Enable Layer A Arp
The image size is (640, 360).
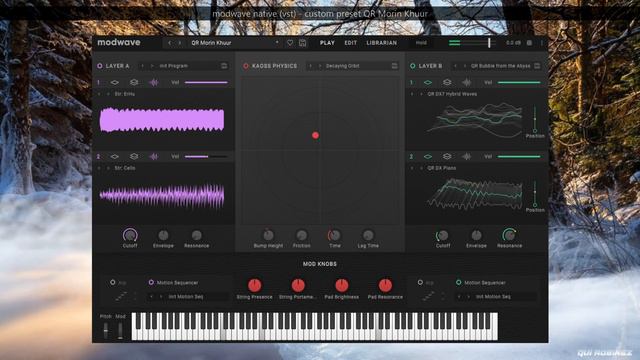pos(113,282)
